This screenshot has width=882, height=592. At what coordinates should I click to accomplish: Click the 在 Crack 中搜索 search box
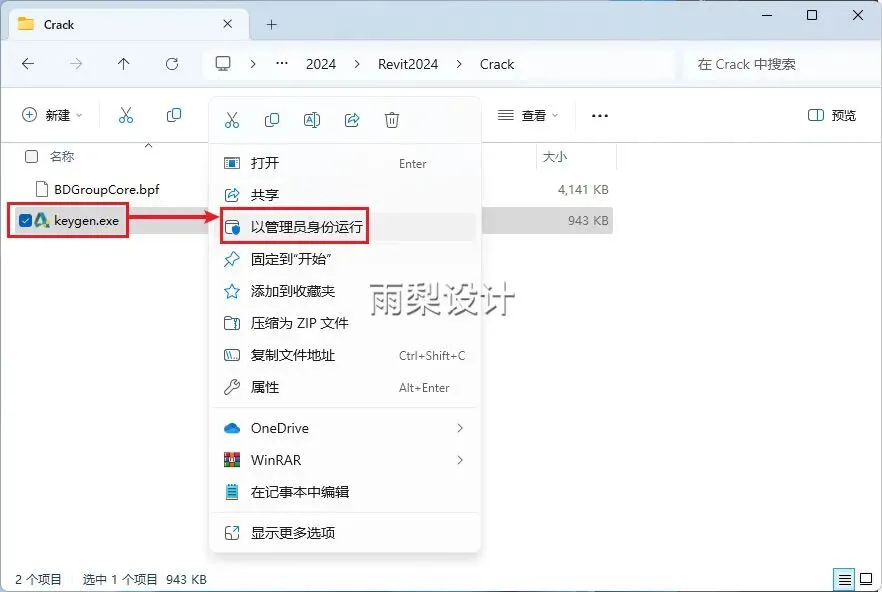pos(779,64)
